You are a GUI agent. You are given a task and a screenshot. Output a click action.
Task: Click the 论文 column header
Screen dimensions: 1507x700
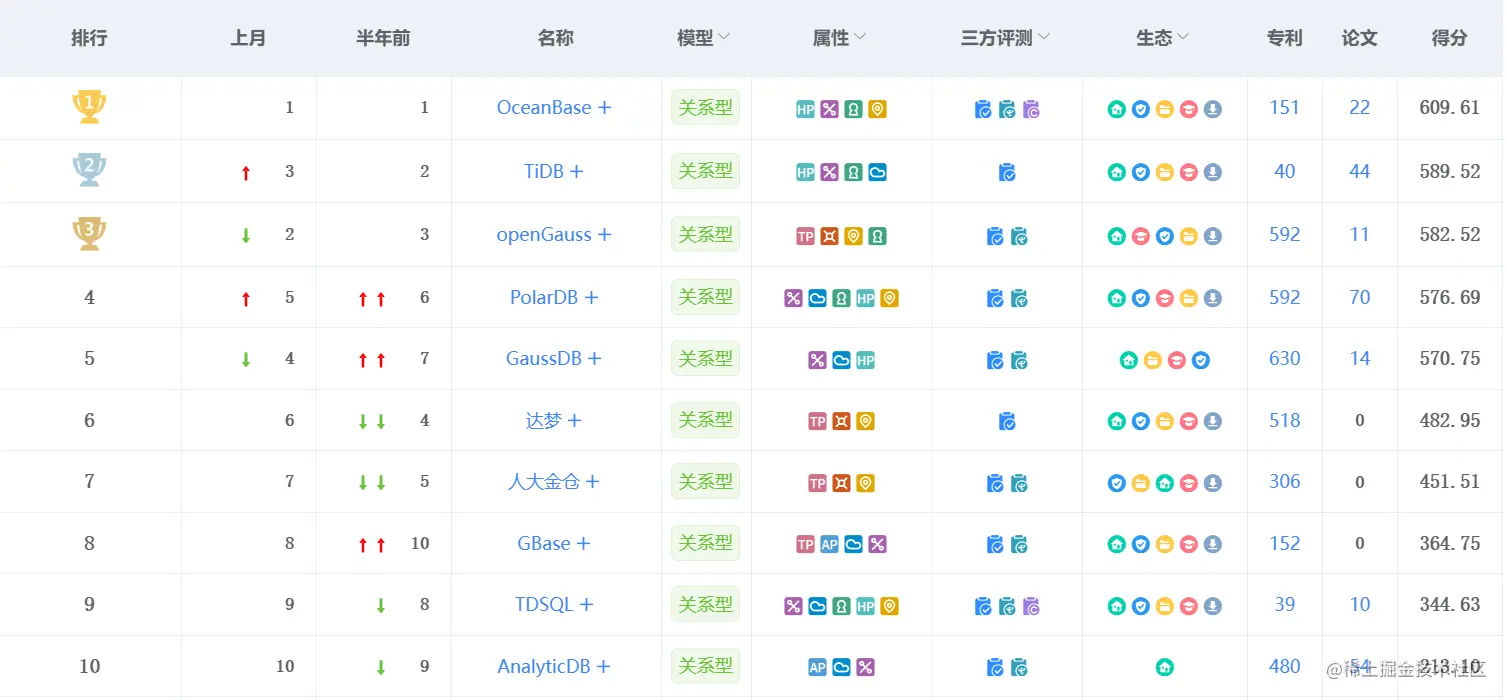click(x=1359, y=38)
